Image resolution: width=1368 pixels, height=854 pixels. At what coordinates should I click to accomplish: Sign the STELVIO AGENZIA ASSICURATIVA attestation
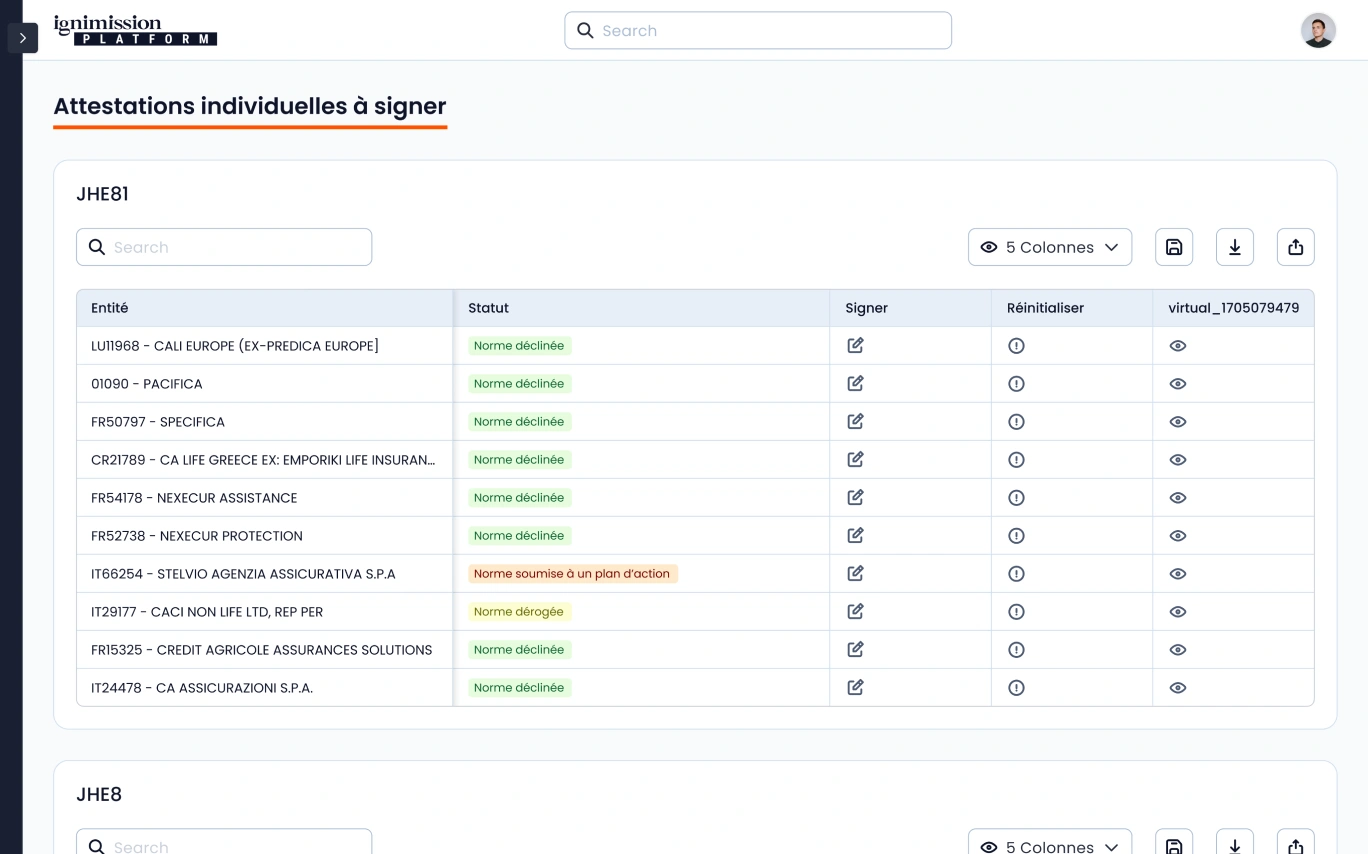855,574
